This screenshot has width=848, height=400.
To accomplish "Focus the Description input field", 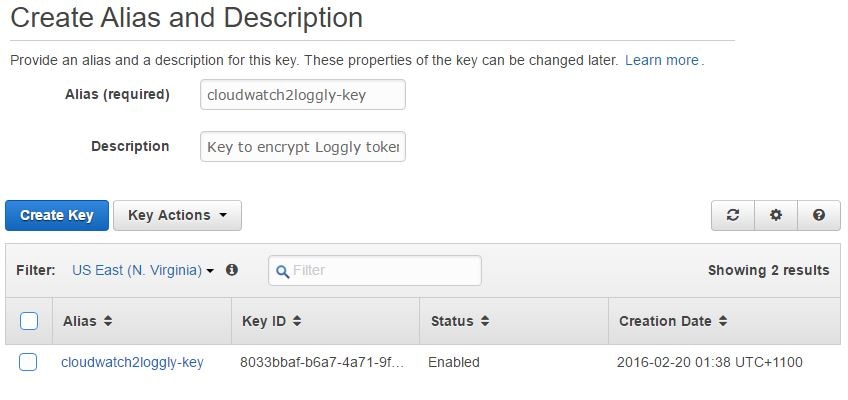I will pos(303,147).
